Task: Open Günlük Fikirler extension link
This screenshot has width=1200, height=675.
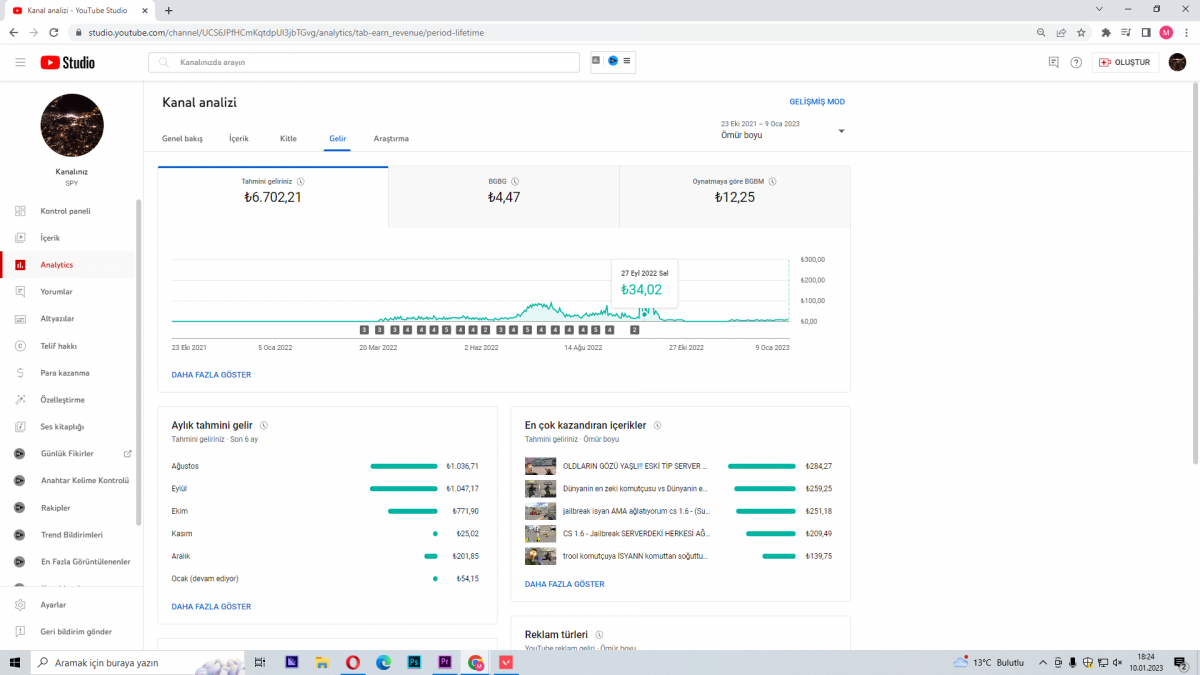Action: pos(67,454)
